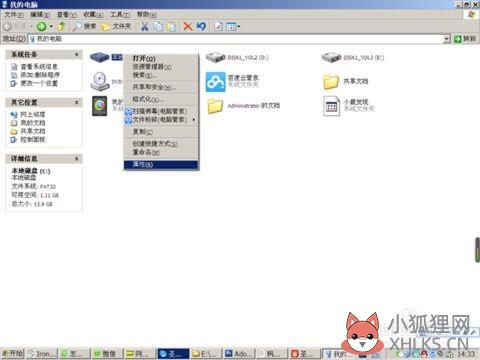The height and width of the screenshot is (360, 480).
Task: Select the highlighted local disk drive icon
Action: coord(100,57)
